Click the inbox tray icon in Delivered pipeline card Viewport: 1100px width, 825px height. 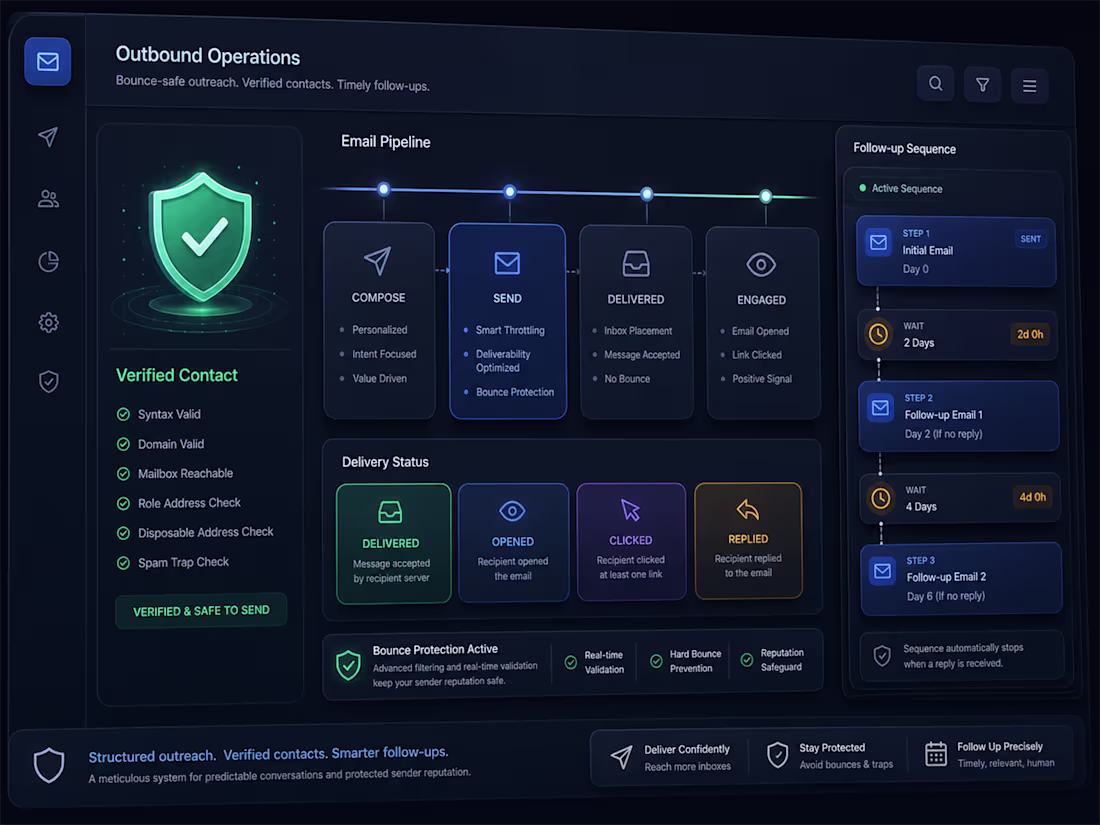tap(636, 264)
